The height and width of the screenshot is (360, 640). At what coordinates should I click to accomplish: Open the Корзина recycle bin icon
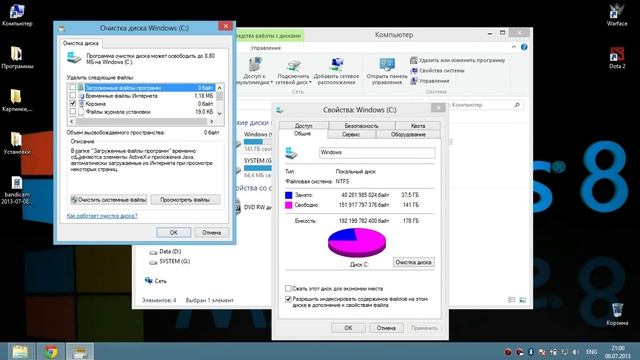point(617,314)
